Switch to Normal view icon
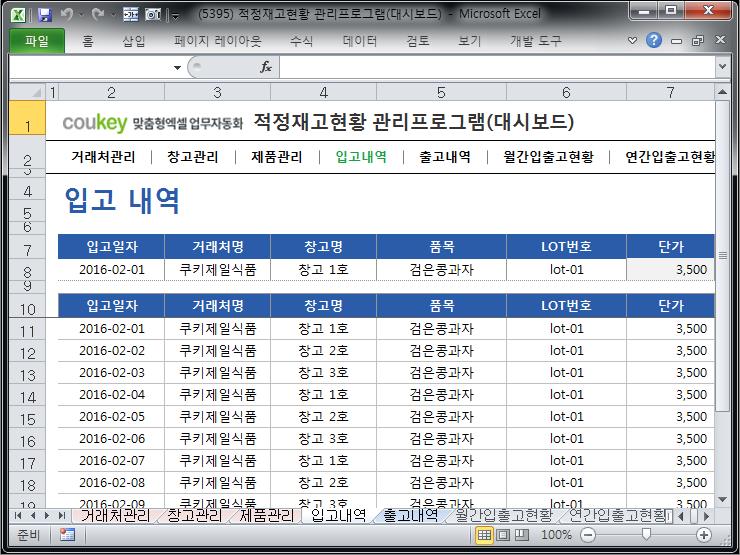Viewport: 740px width, 555px height. 484,535
